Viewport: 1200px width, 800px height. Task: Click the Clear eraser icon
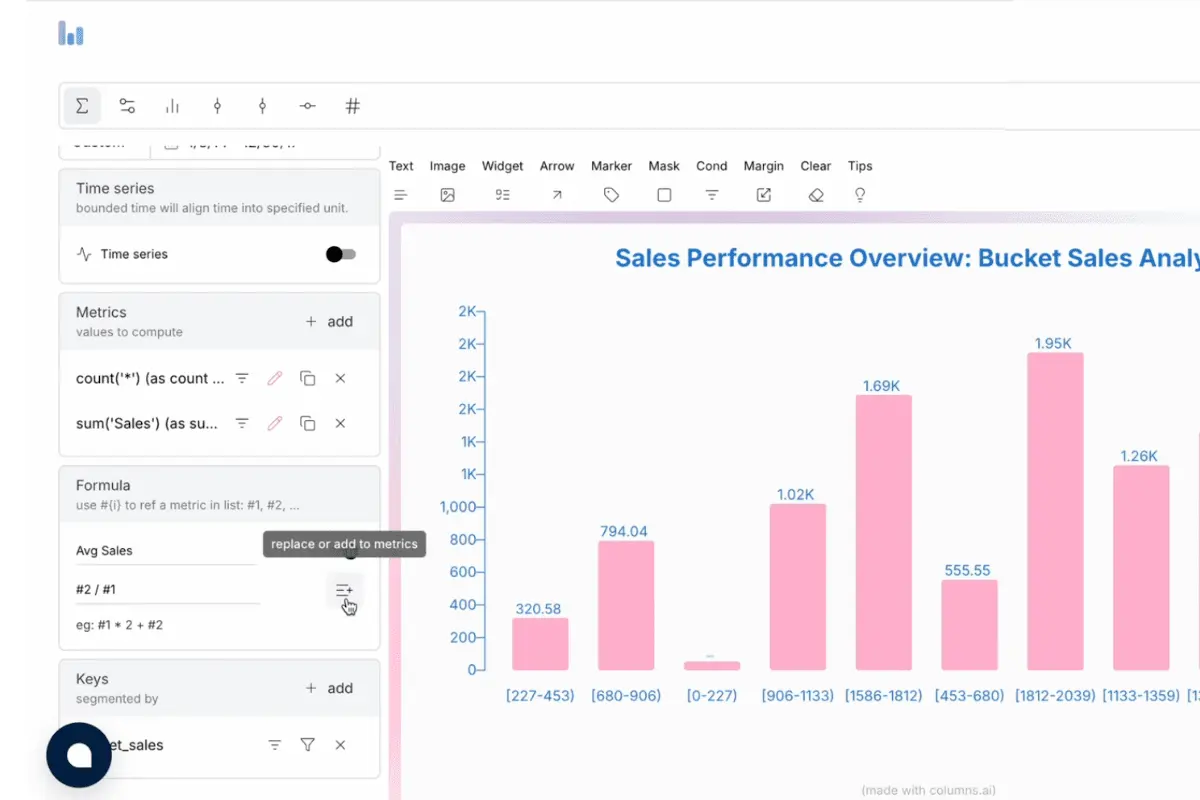coord(816,195)
